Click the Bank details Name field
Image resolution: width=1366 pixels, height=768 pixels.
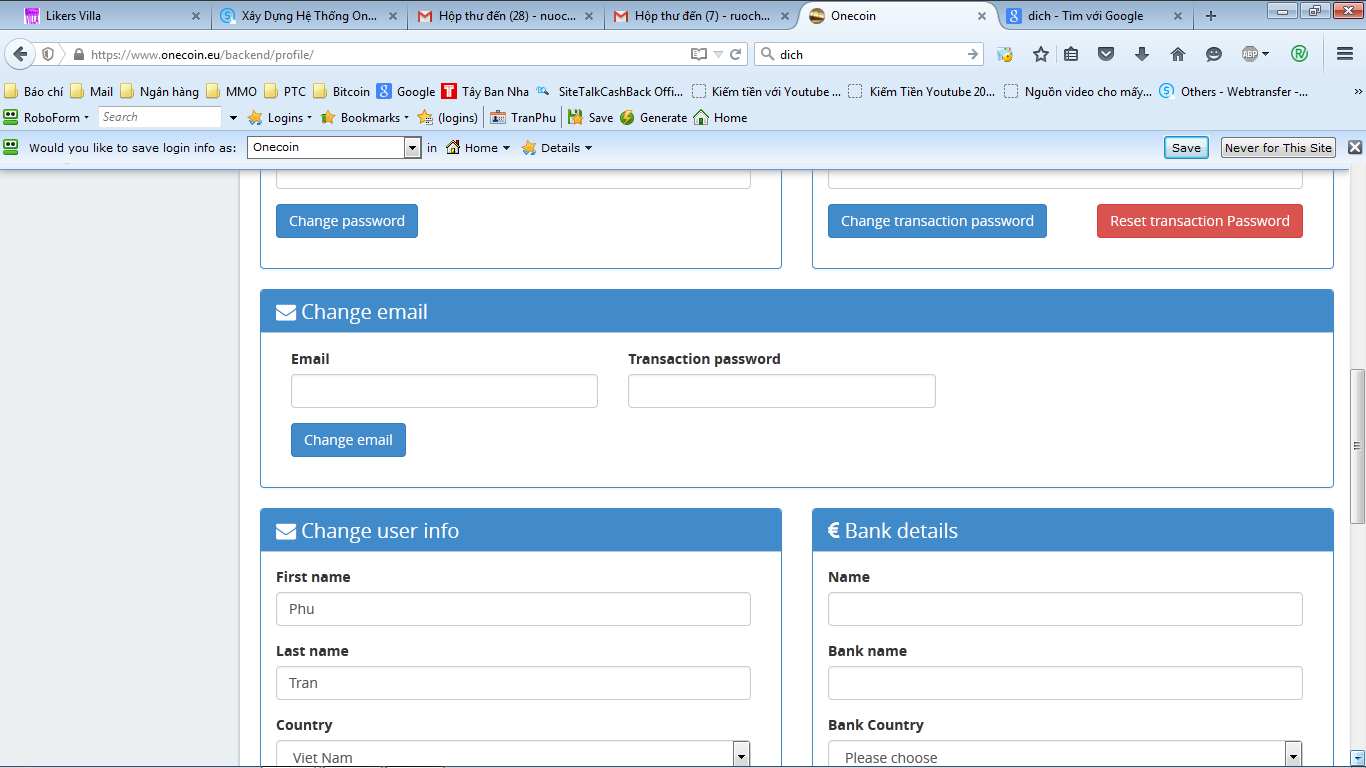(1065, 609)
